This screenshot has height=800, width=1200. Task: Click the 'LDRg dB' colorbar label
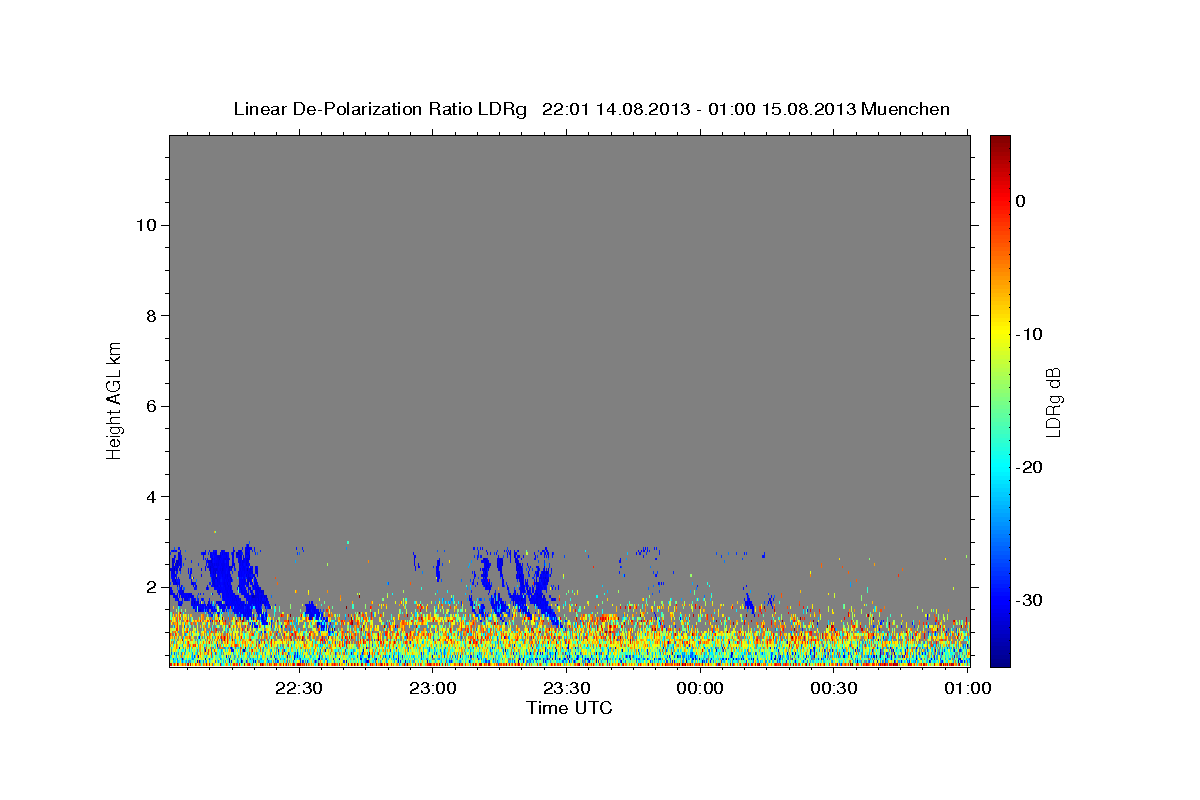(1052, 402)
